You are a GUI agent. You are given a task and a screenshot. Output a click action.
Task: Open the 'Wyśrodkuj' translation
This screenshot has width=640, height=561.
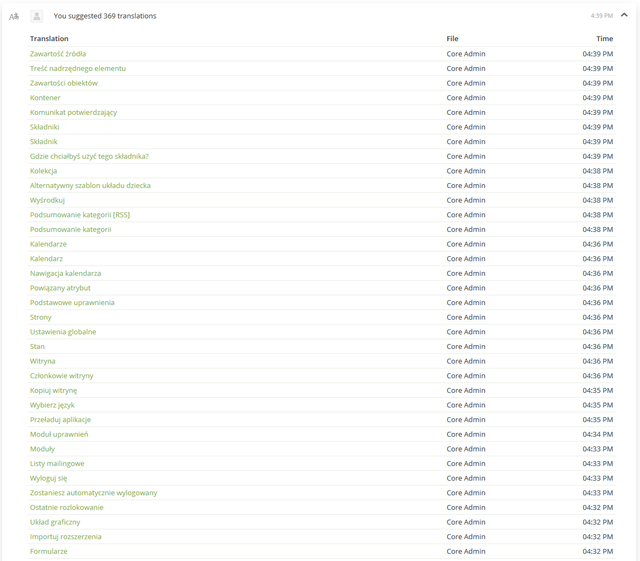(47, 200)
